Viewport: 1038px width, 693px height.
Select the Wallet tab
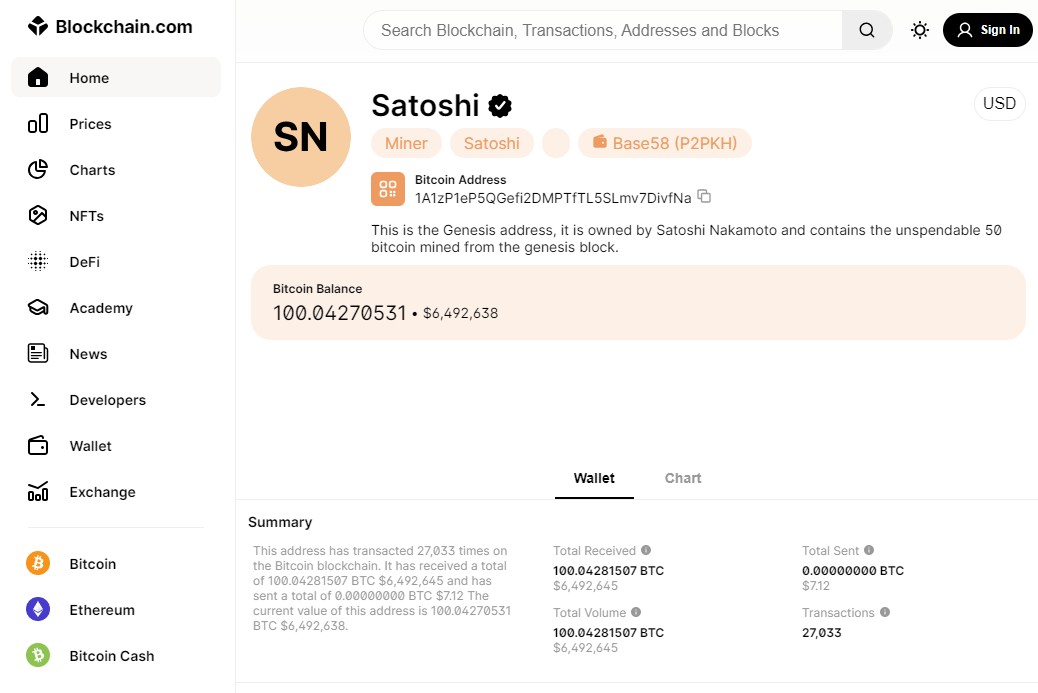[x=594, y=478]
